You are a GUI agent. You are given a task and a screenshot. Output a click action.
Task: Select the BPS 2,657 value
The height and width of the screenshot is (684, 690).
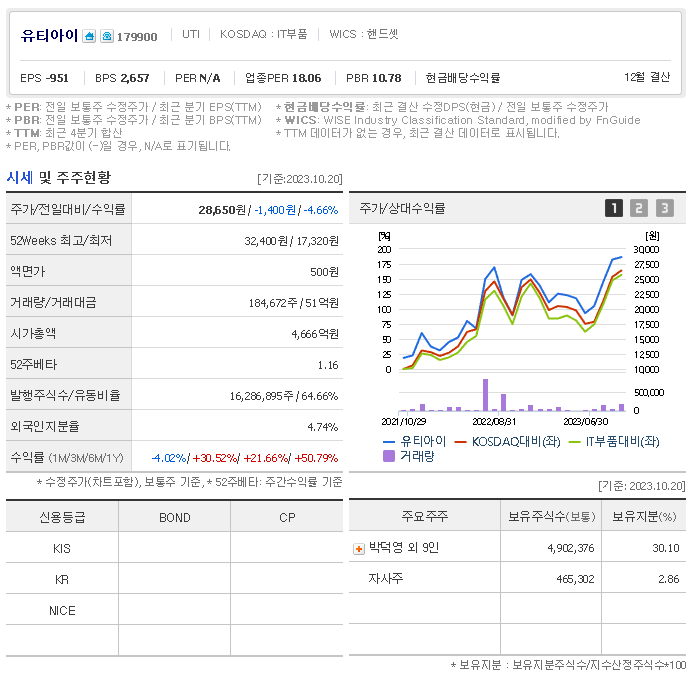(x=122, y=78)
